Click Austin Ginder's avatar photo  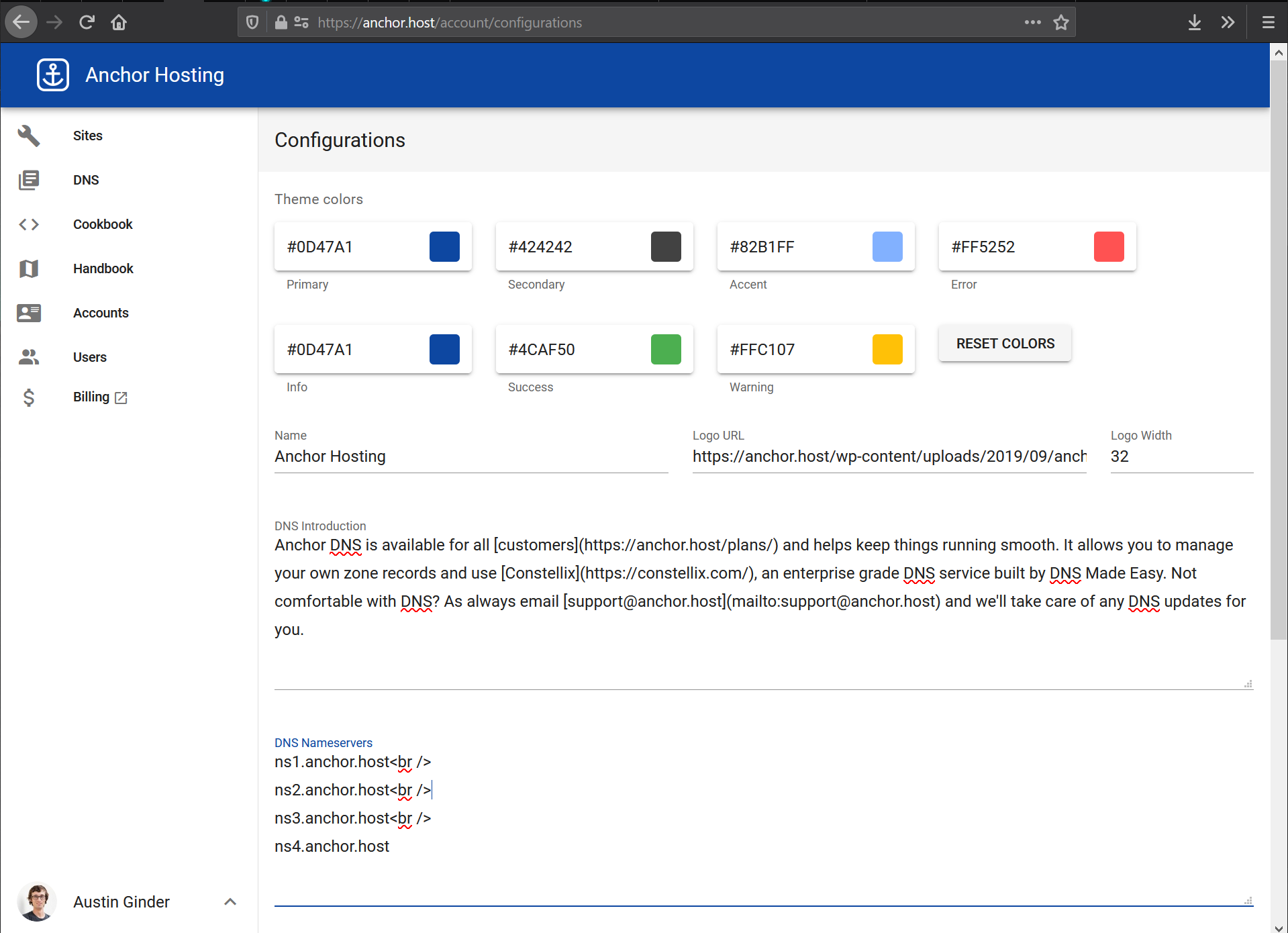tap(37, 901)
